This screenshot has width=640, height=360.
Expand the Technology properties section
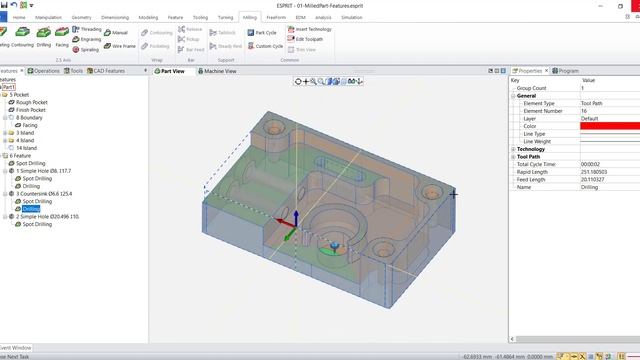(x=513, y=149)
